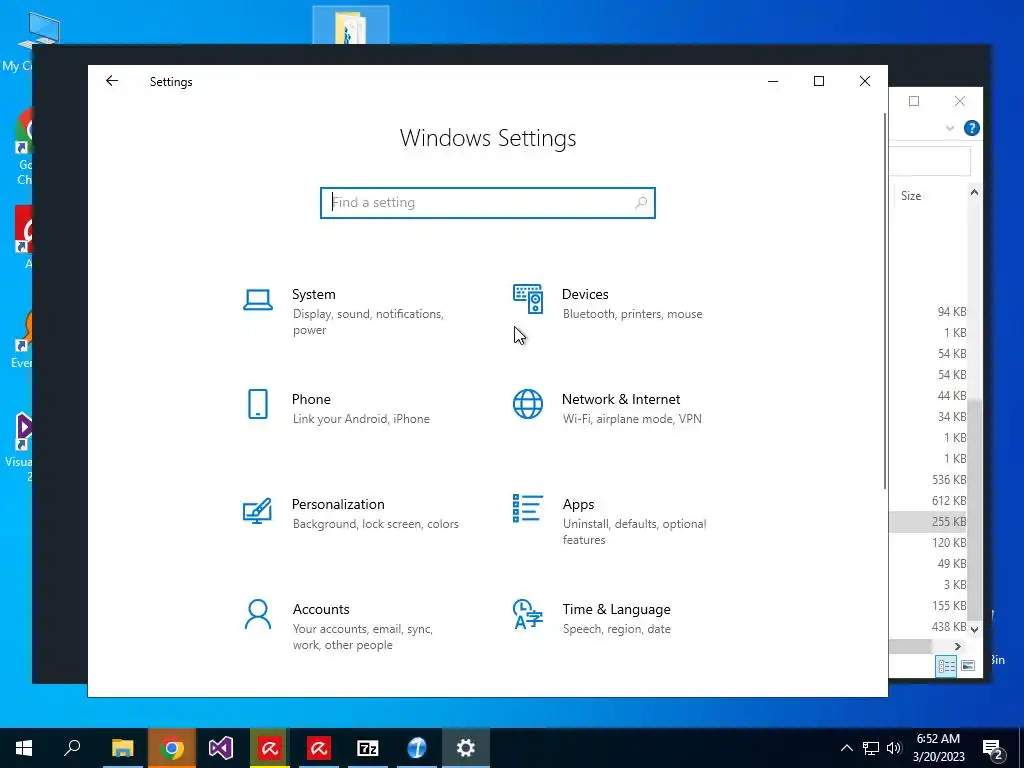Open the Windows Start menu
This screenshot has width=1024, height=768.
click(x=24, y=748)
